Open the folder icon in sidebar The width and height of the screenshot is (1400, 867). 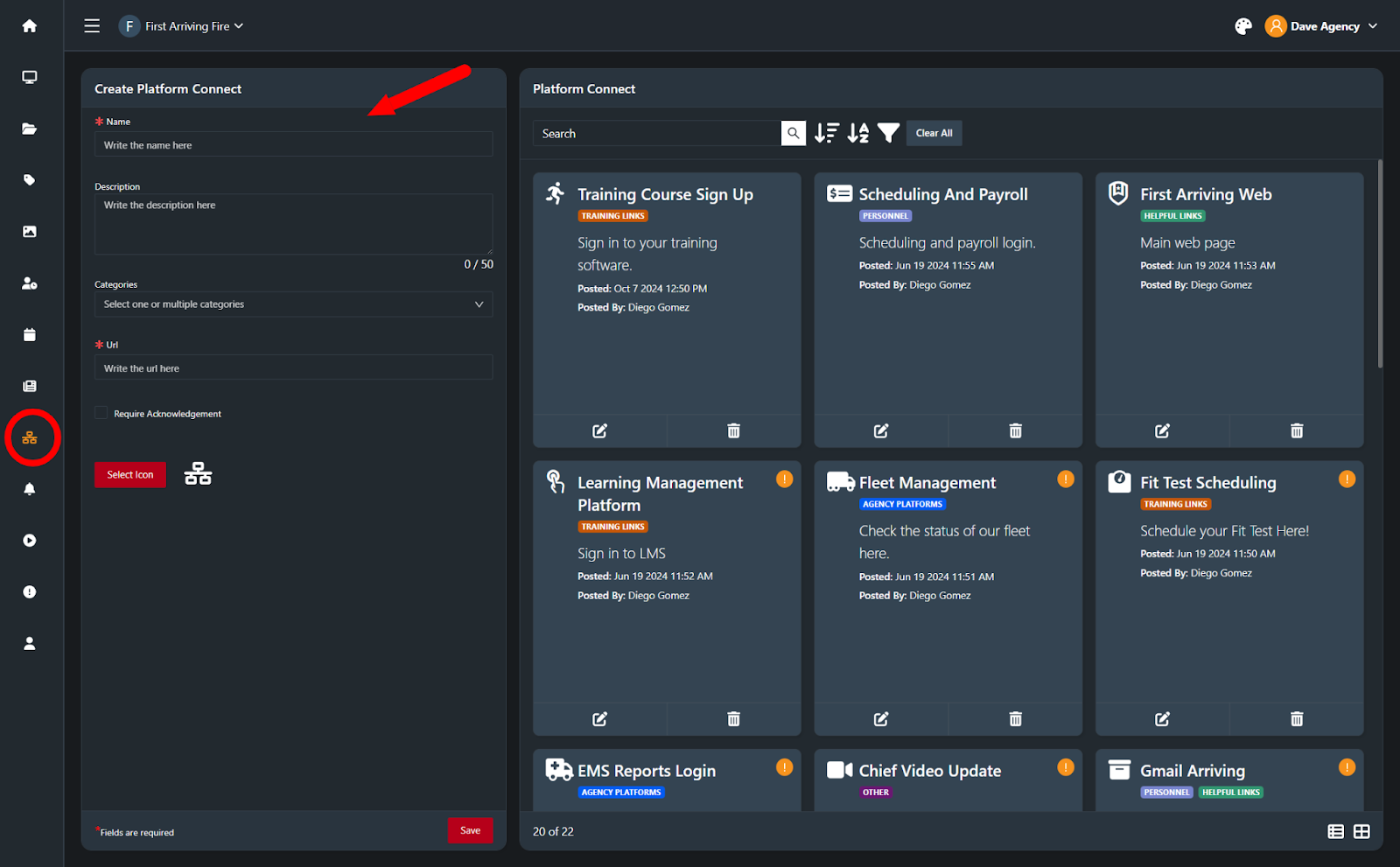29,129
